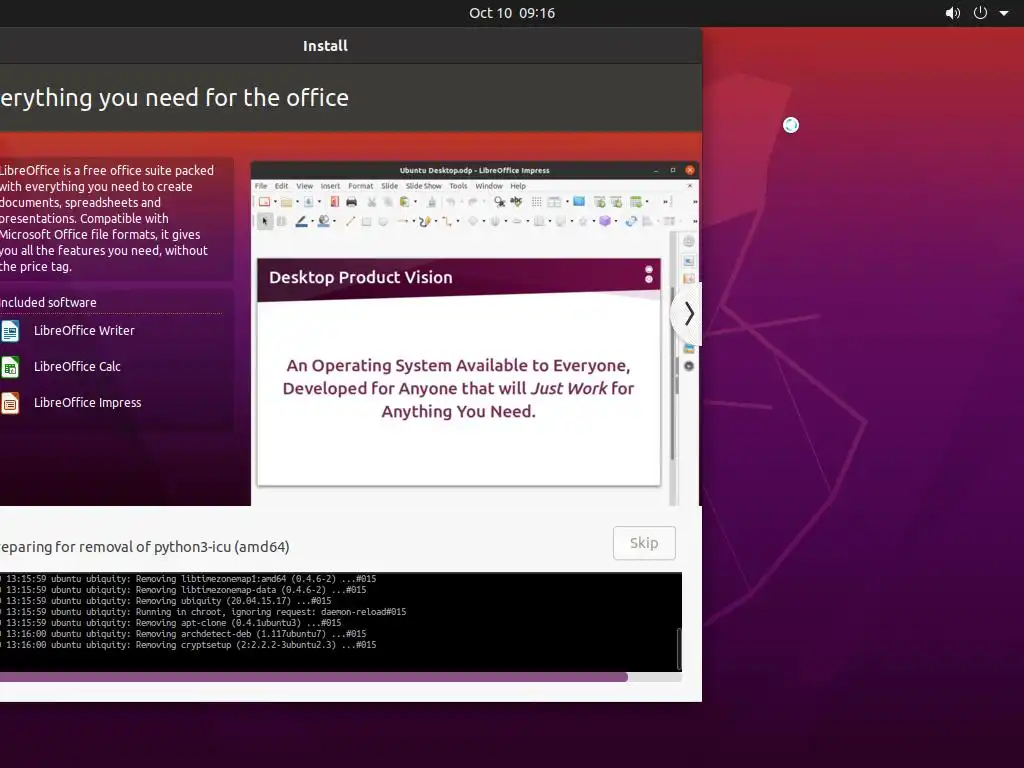Click the LibreOffice Writer icon
1024x768 pixels.
click(x=10, y=331)
